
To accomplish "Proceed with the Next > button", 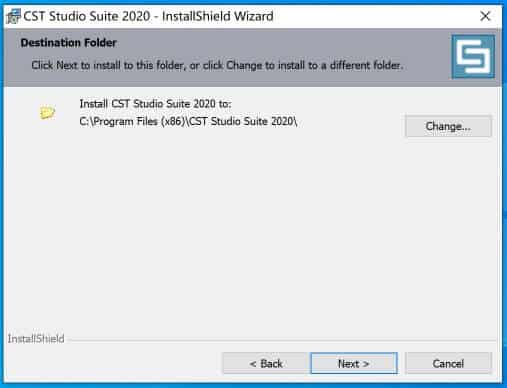I will [x=354, y=363].
